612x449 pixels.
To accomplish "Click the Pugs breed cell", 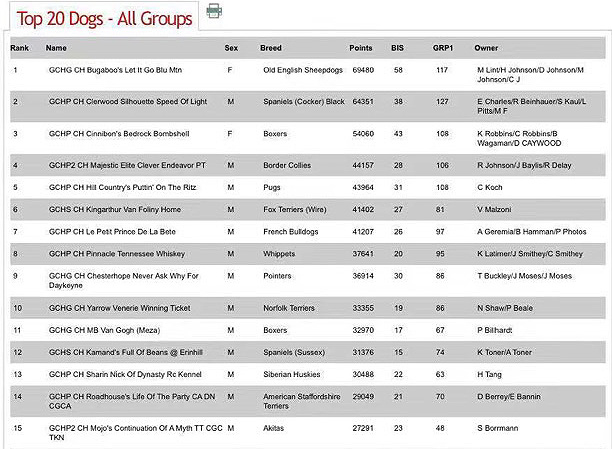I will pyautogui.click(x=272, y=187).
